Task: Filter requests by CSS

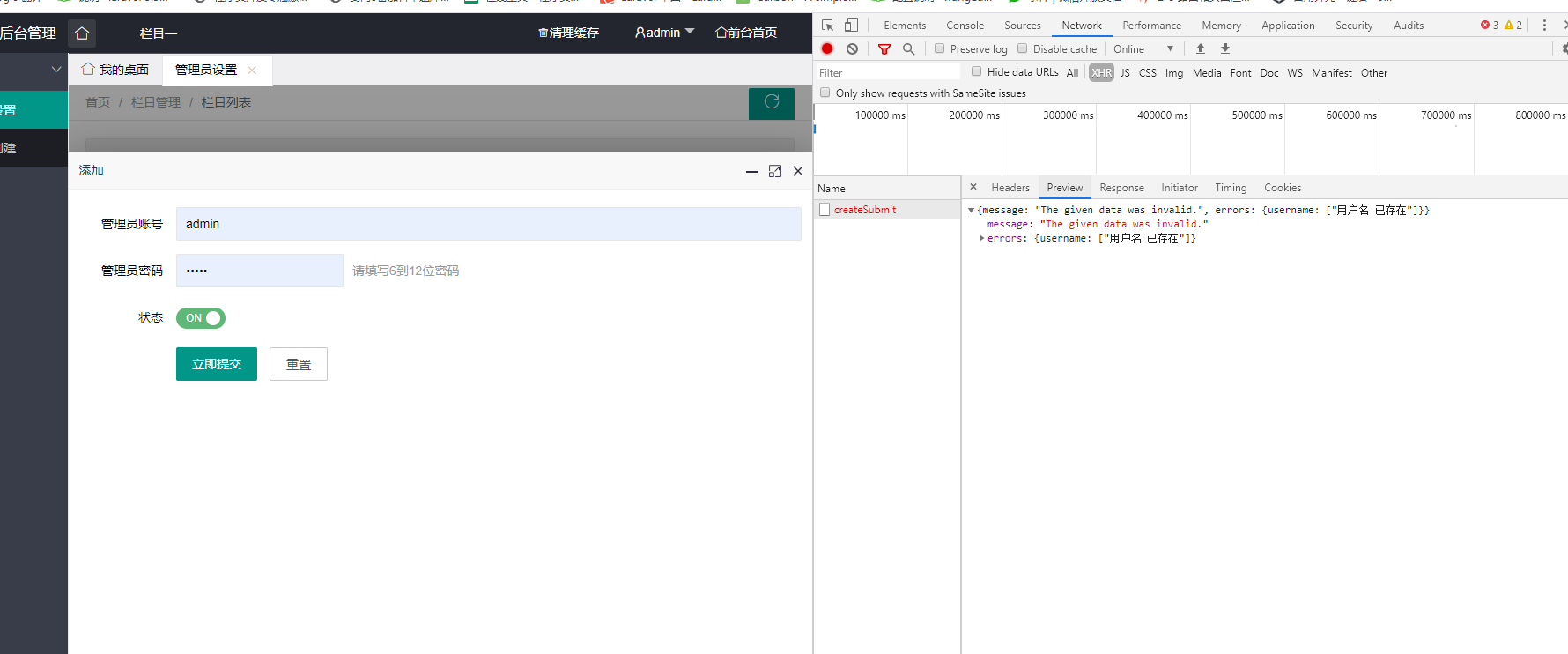Action: (x=1148, y=73)
